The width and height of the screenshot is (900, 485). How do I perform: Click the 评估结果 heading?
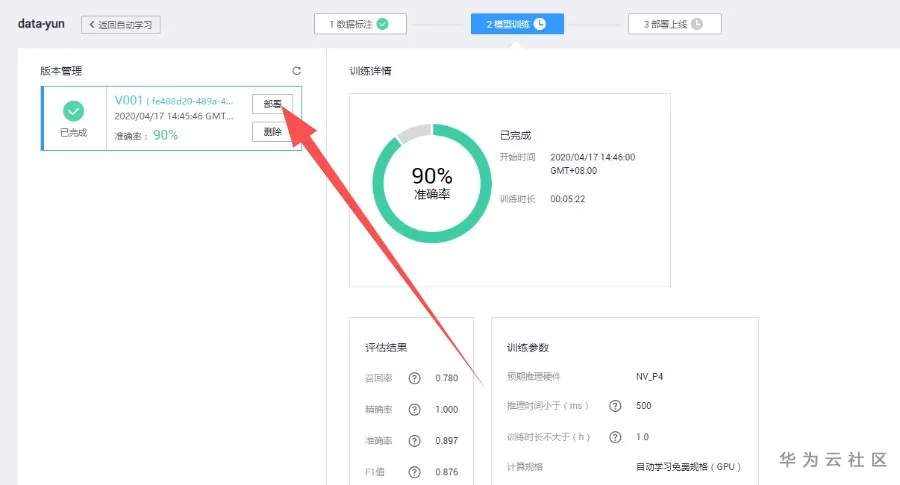[386, 347]
